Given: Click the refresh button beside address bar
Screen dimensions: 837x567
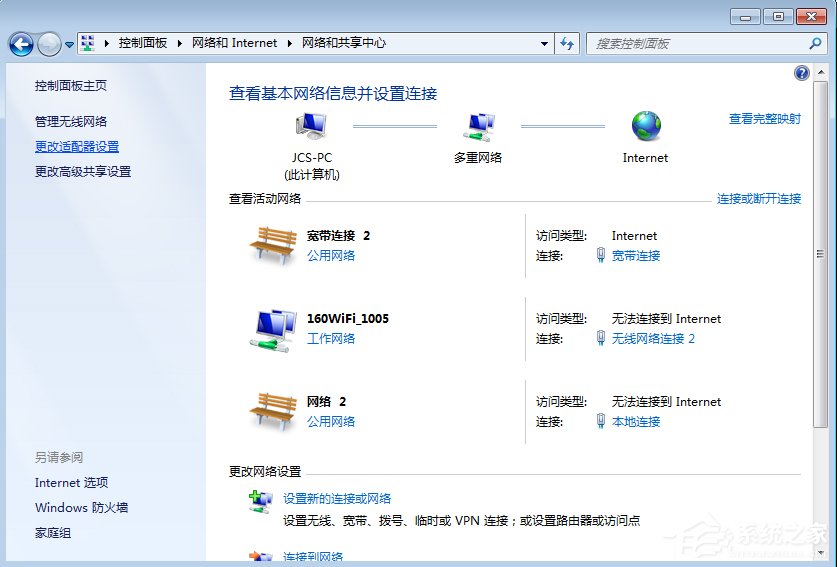Looking at the screenshot, I should click(567, 43).
